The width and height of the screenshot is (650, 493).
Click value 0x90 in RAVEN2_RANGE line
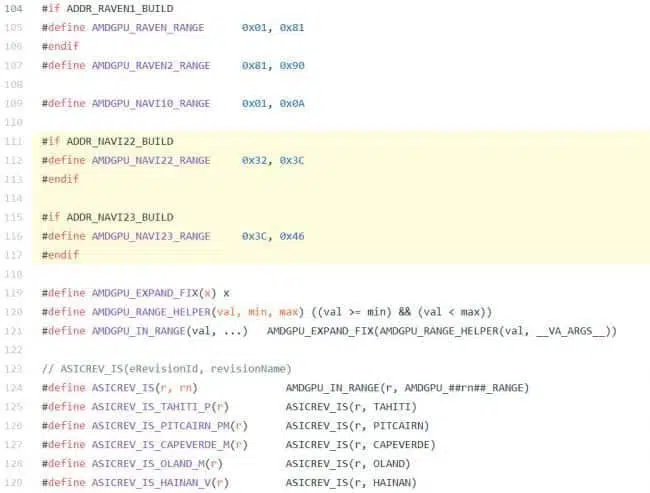[292, 66]
